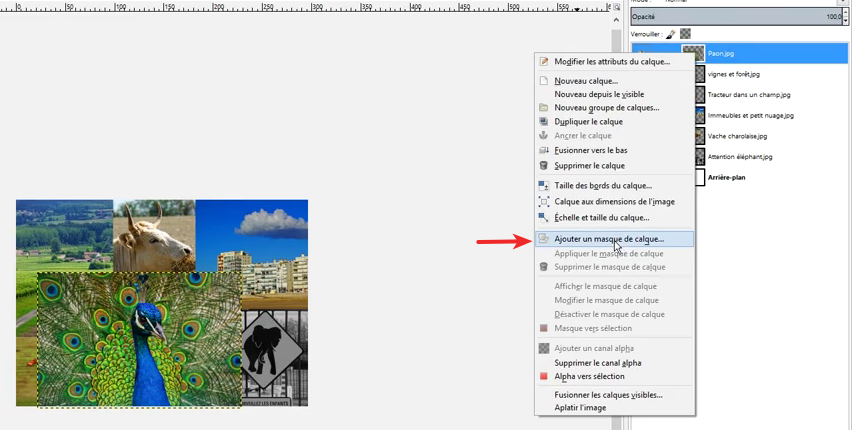Viewport: 852px width, 430px height.
Task: Click the 'Échelle et taille du calque' icon
Action: coord(544,217)
